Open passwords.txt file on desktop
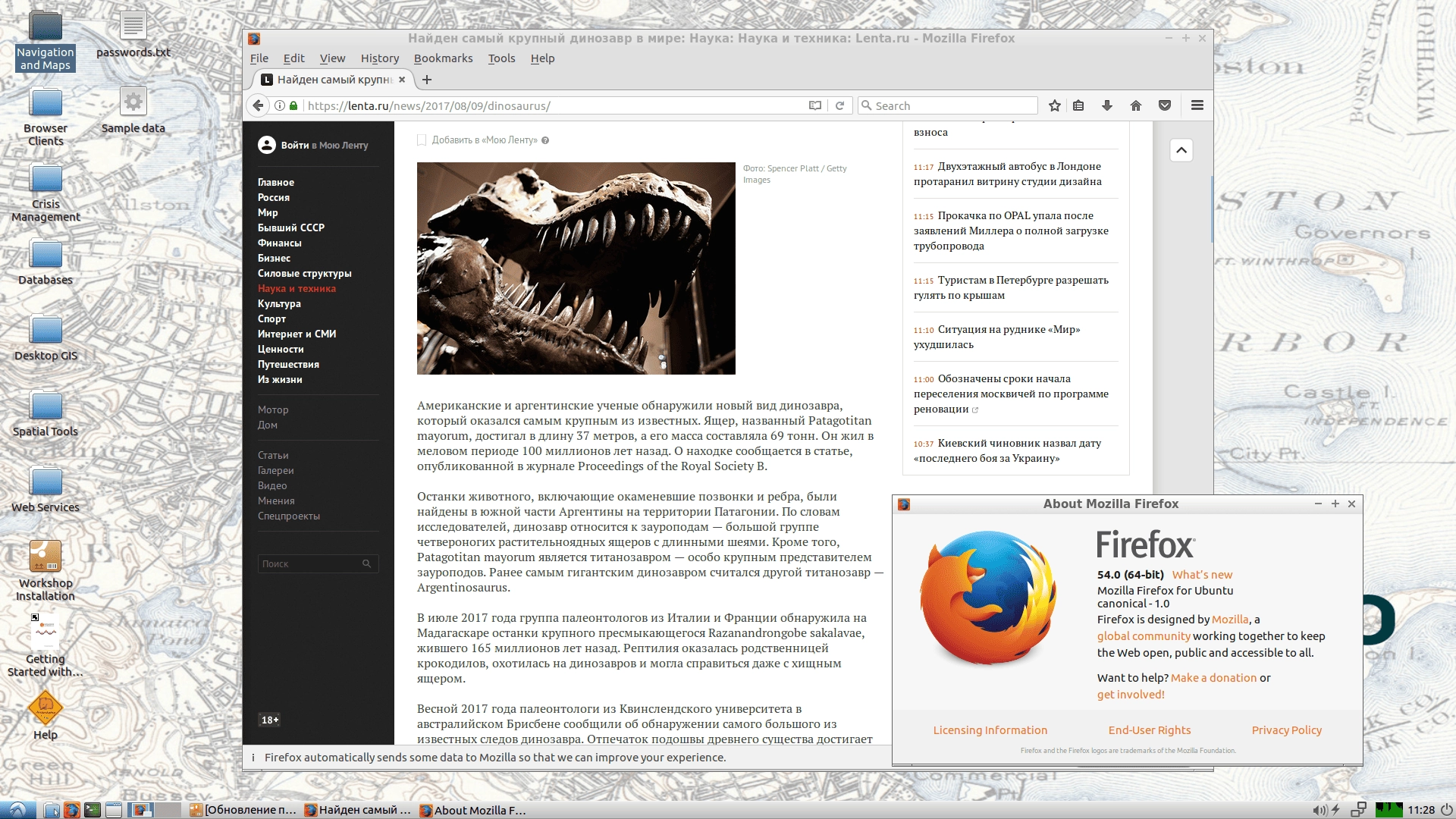 pyautogui.click(x=133, y=34)
